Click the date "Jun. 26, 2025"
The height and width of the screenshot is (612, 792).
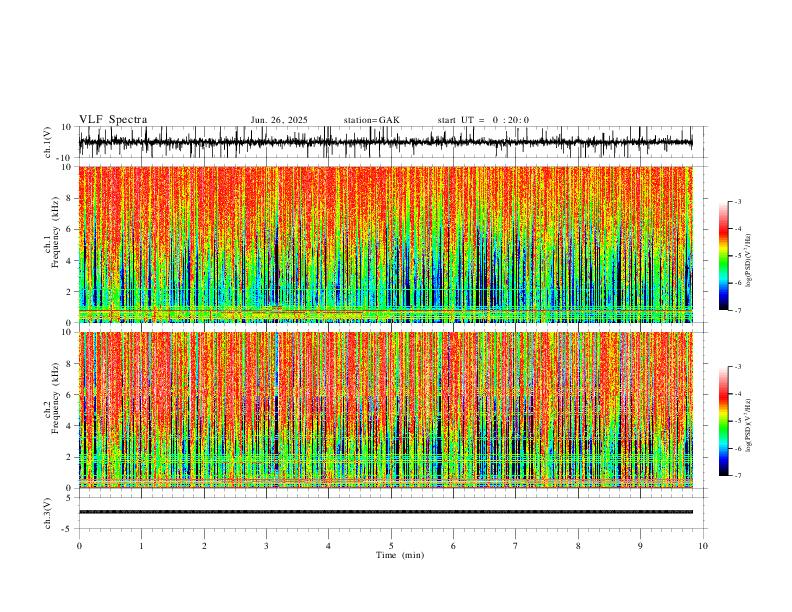coord(279,120)
